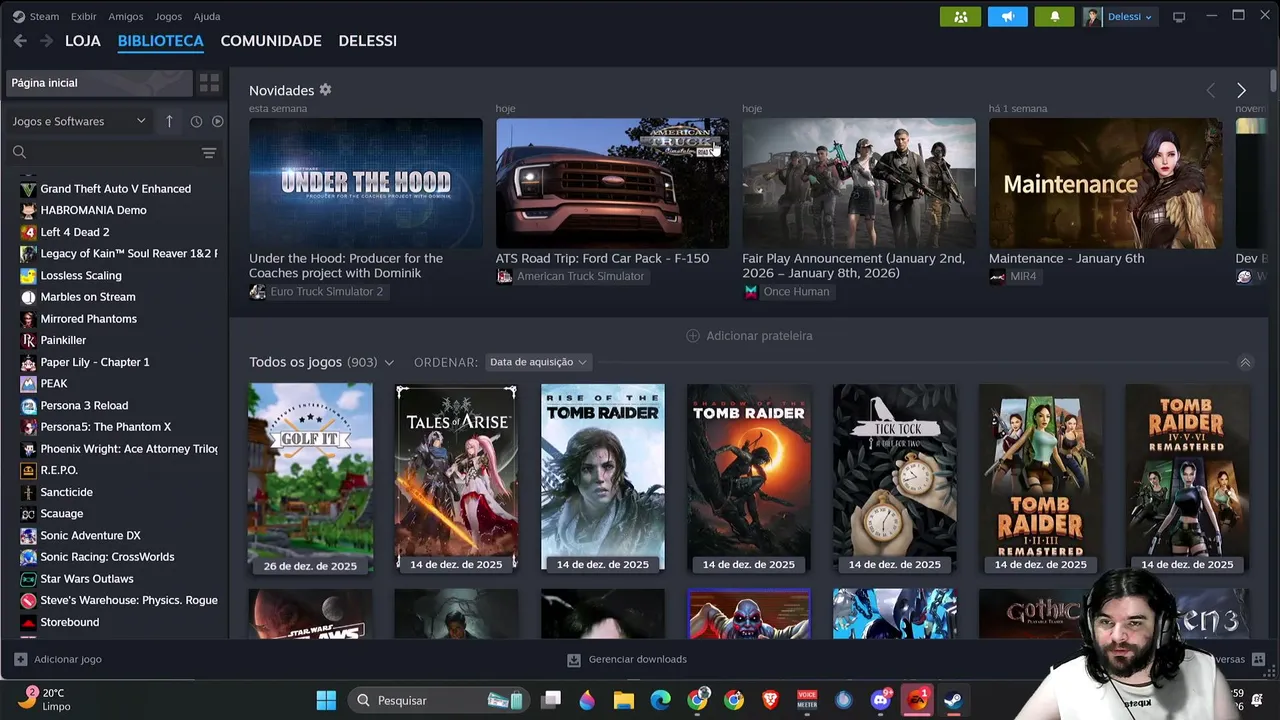The width and height of the screenshot is (1280, 720).
Task: Select Persona 3 Reload in list
Action: coord(84,405)
